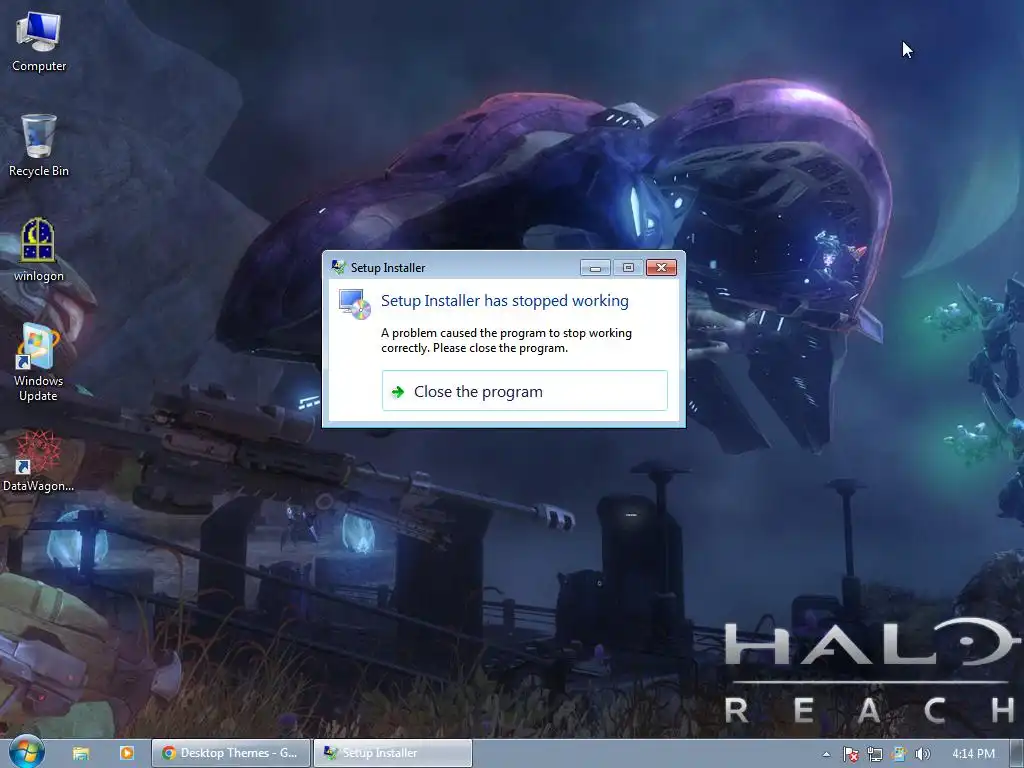Open network status tray icon
Image resolution: width=1024 pixels, height=768 pixels.
pos(874,754)
